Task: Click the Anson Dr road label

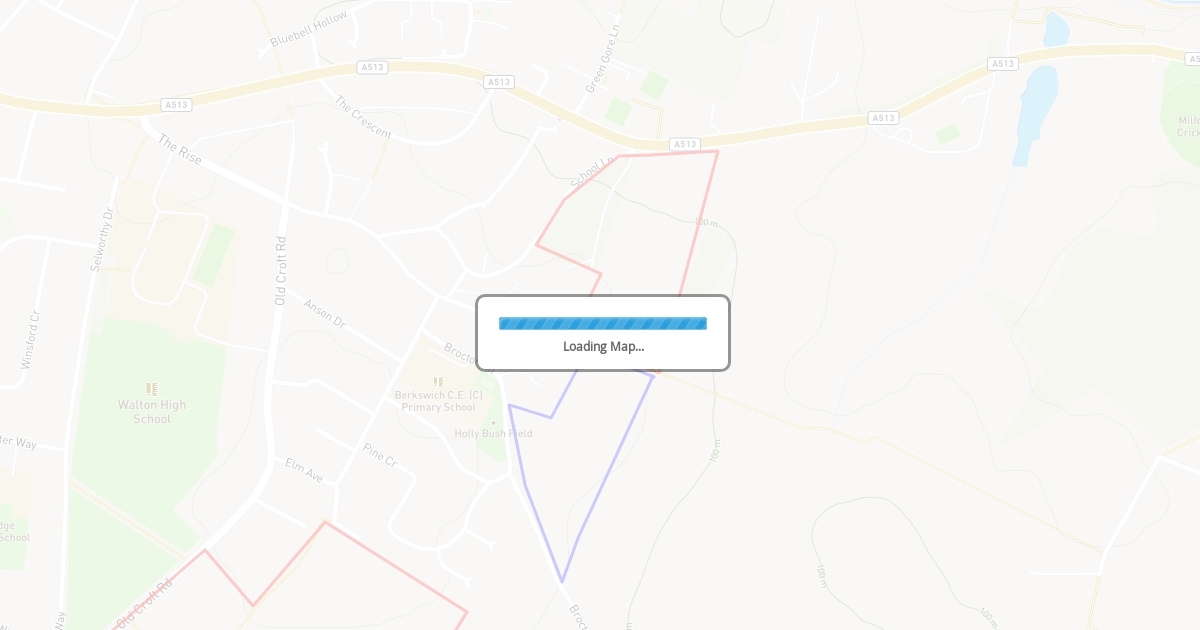Action: [324, 314]
